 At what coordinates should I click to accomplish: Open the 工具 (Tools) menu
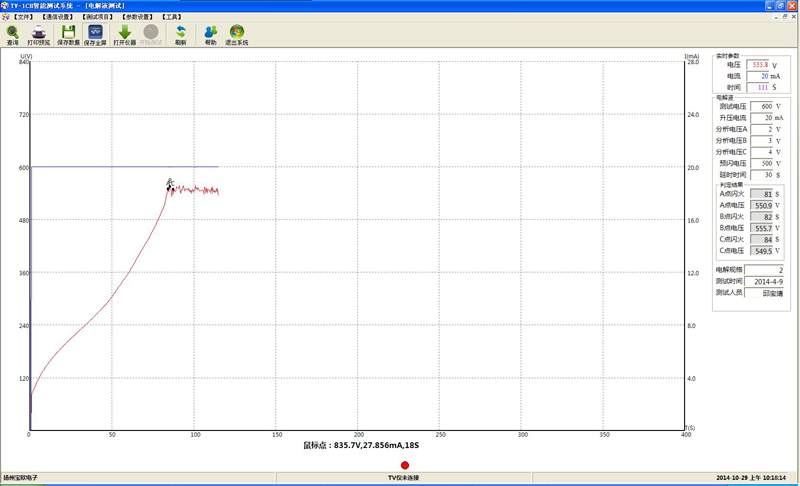pyautogui.click(x=172, y=17)
